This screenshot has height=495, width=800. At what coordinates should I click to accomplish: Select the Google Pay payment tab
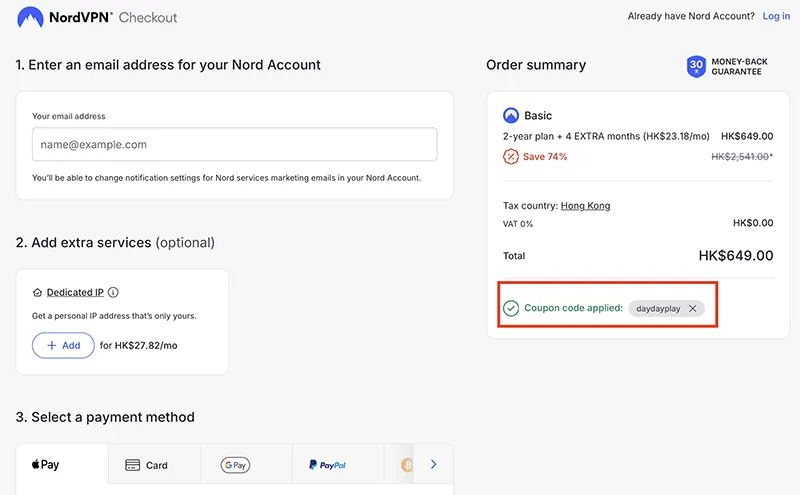tap(235, 465)
